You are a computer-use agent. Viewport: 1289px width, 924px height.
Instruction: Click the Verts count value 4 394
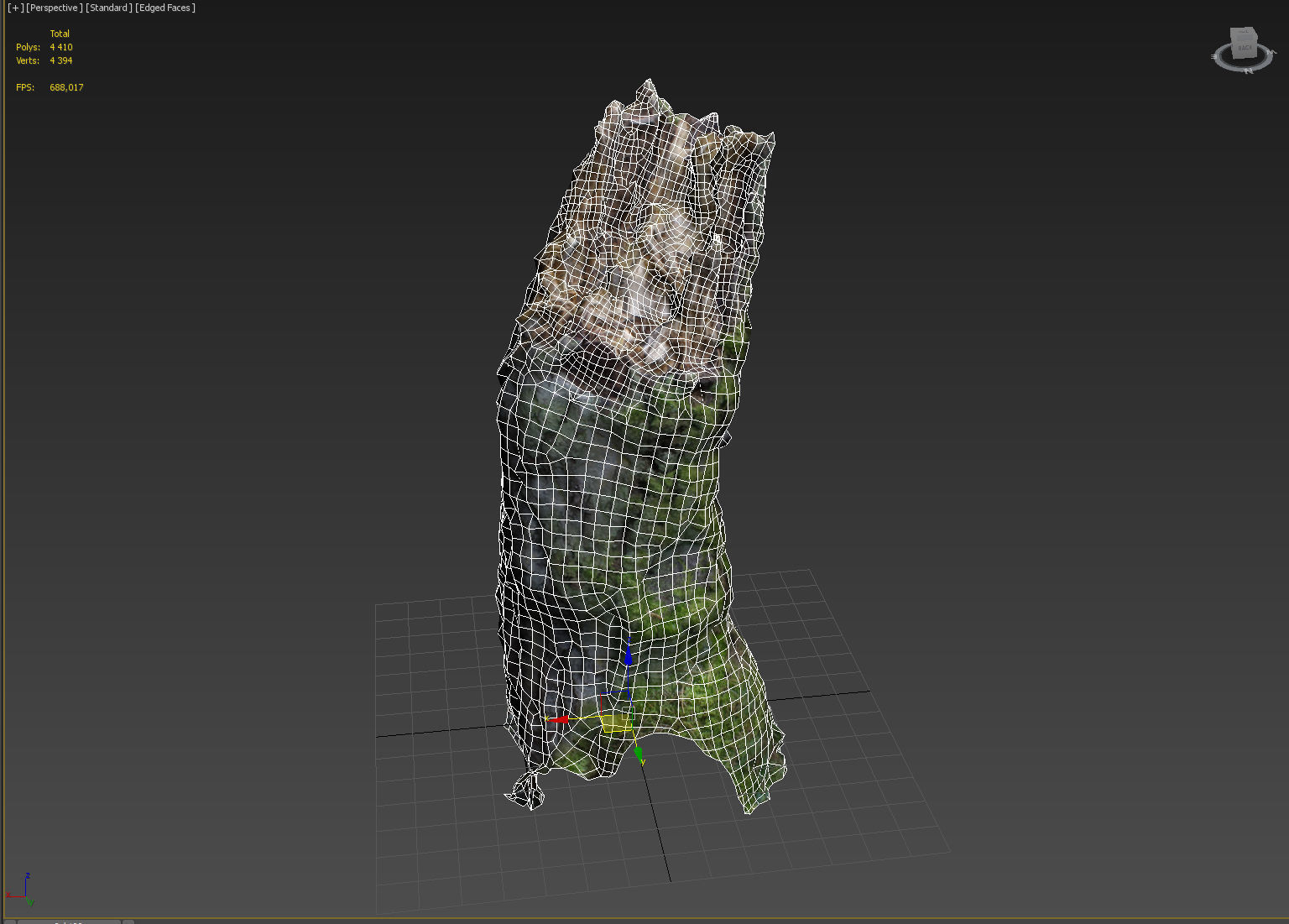coord(61,60)
